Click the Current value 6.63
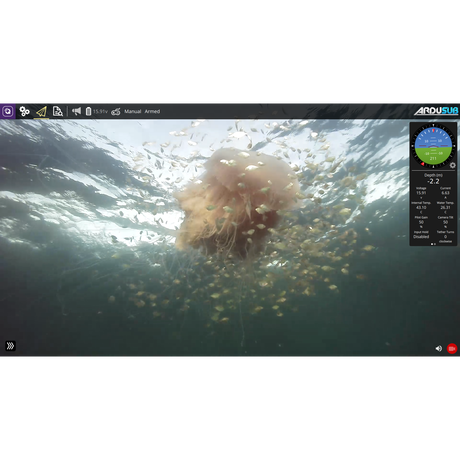Viewport: 460px width, 460px height. point(445,193)
